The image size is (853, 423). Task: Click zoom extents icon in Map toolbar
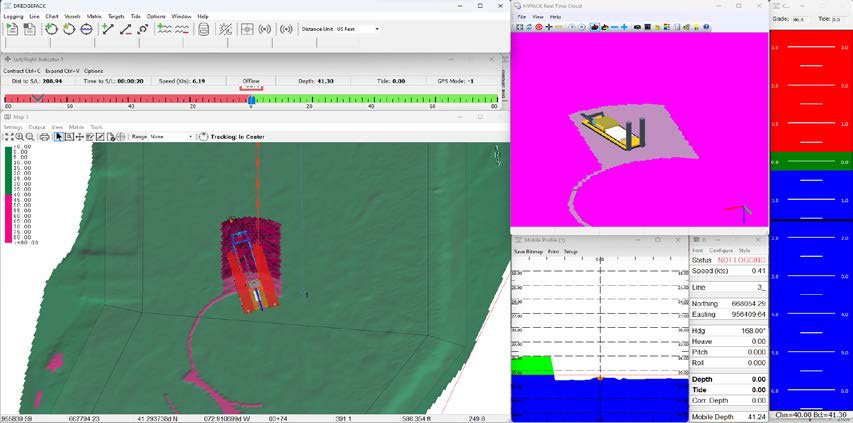pyautogui.click(x=9, y=136)
